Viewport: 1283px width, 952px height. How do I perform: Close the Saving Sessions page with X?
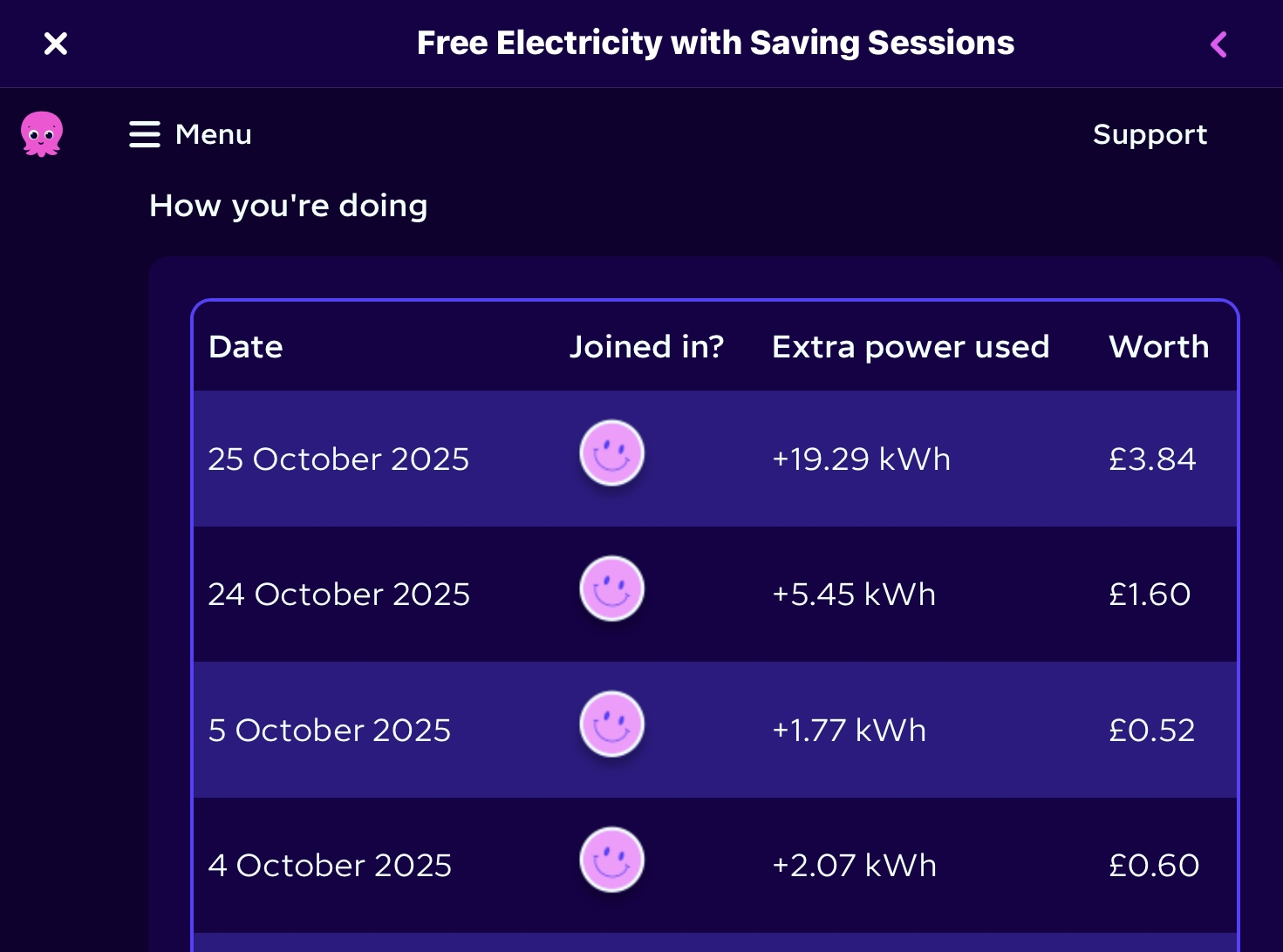(56, 44)
